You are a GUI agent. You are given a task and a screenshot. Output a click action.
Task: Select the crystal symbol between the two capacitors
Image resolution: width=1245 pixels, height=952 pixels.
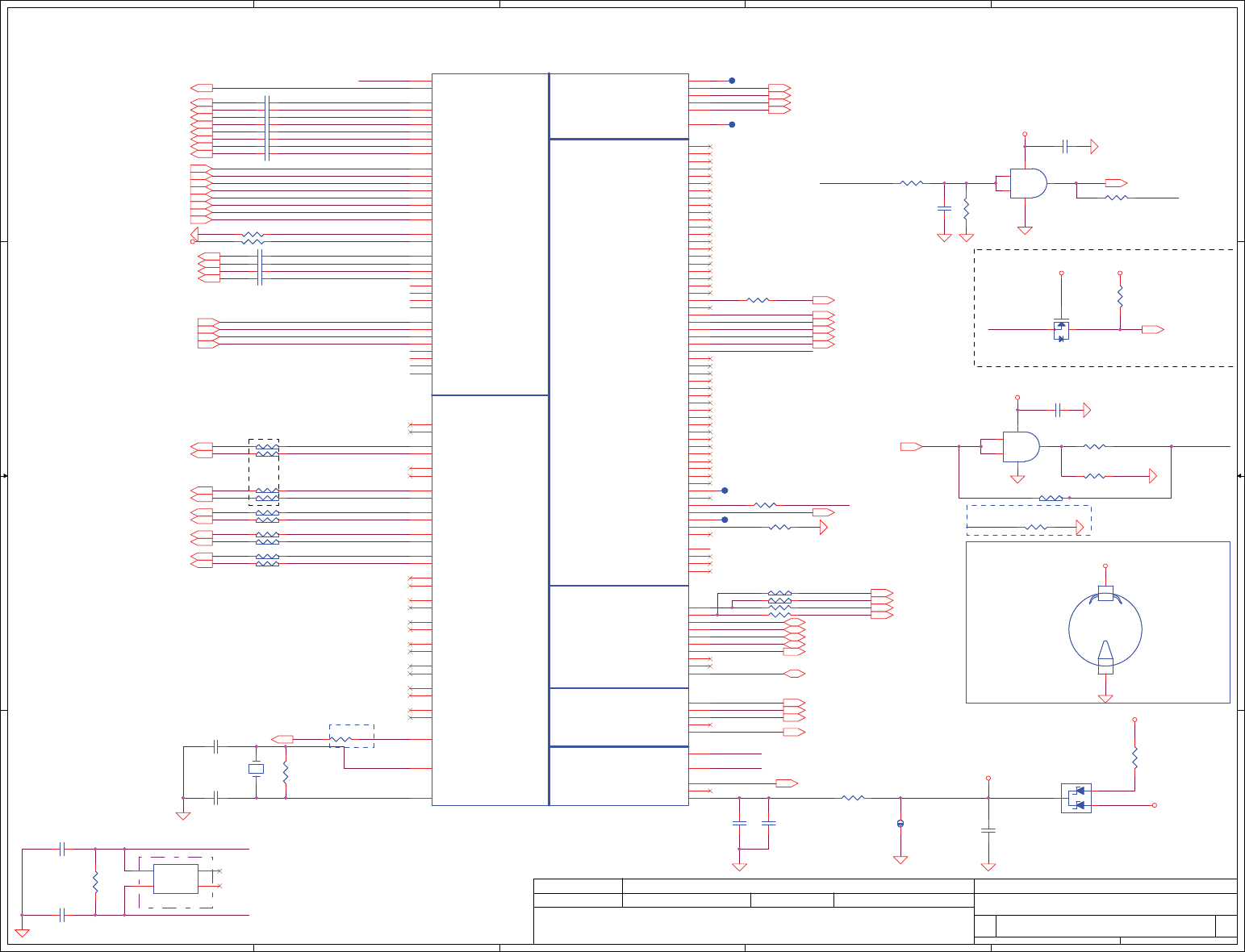(x=256, y=769)
